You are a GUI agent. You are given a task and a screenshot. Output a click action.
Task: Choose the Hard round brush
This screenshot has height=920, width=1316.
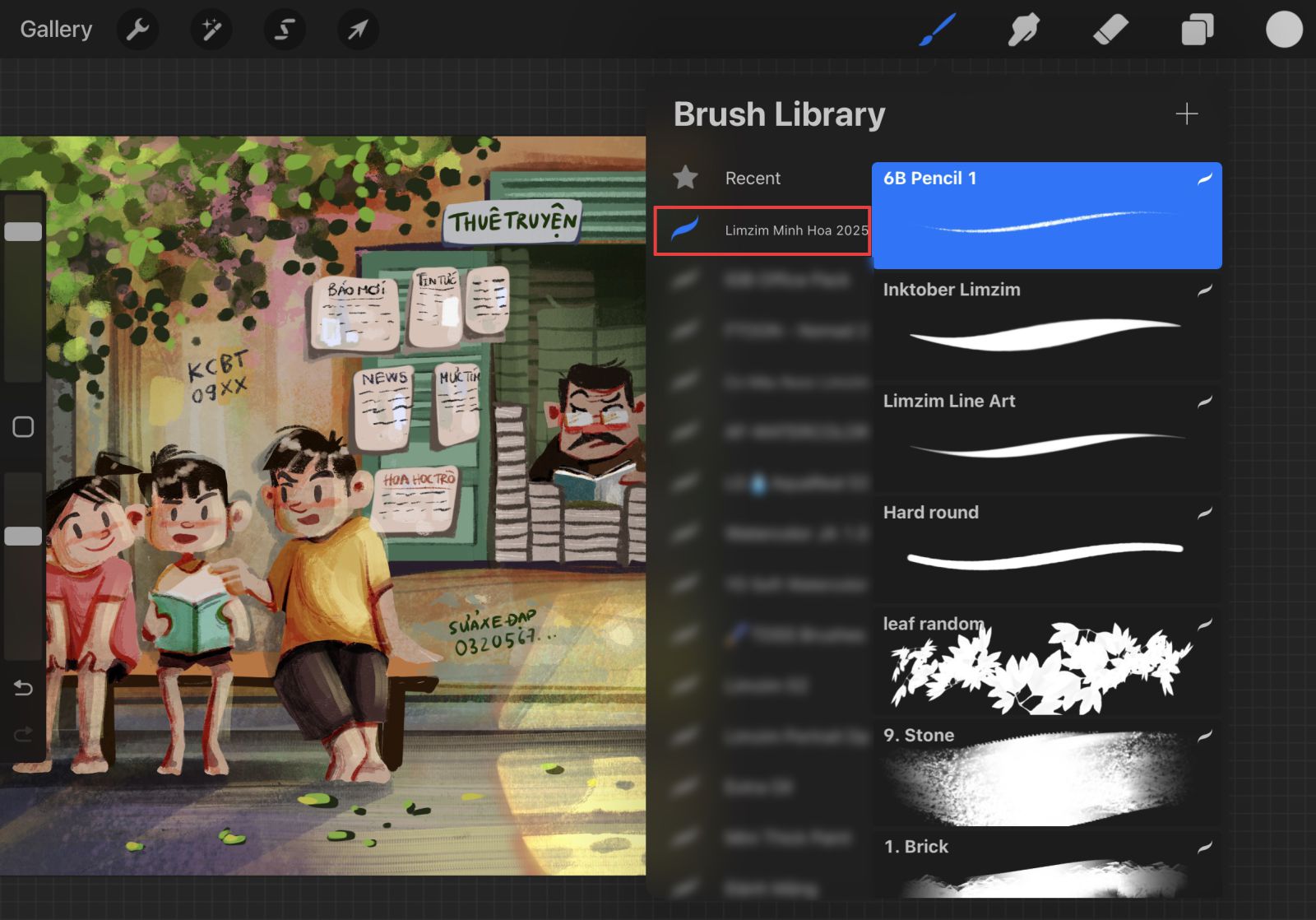point(1047,550)
